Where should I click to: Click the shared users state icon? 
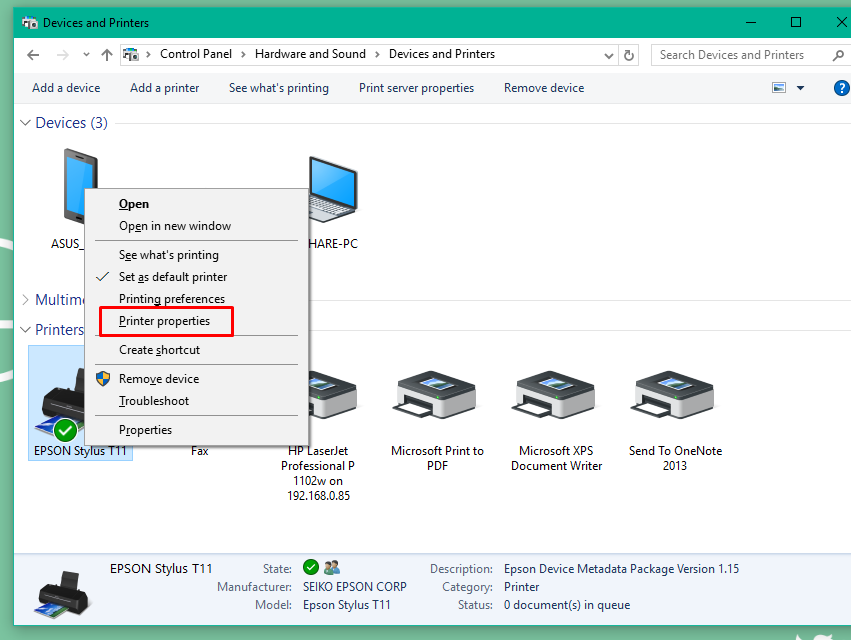pyautogui.click(x=332, y=567)
